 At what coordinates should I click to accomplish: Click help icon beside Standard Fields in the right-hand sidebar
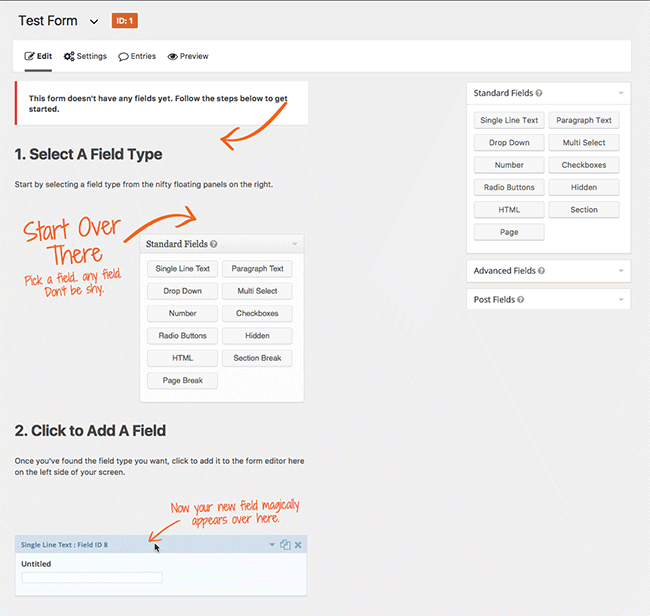538,93
